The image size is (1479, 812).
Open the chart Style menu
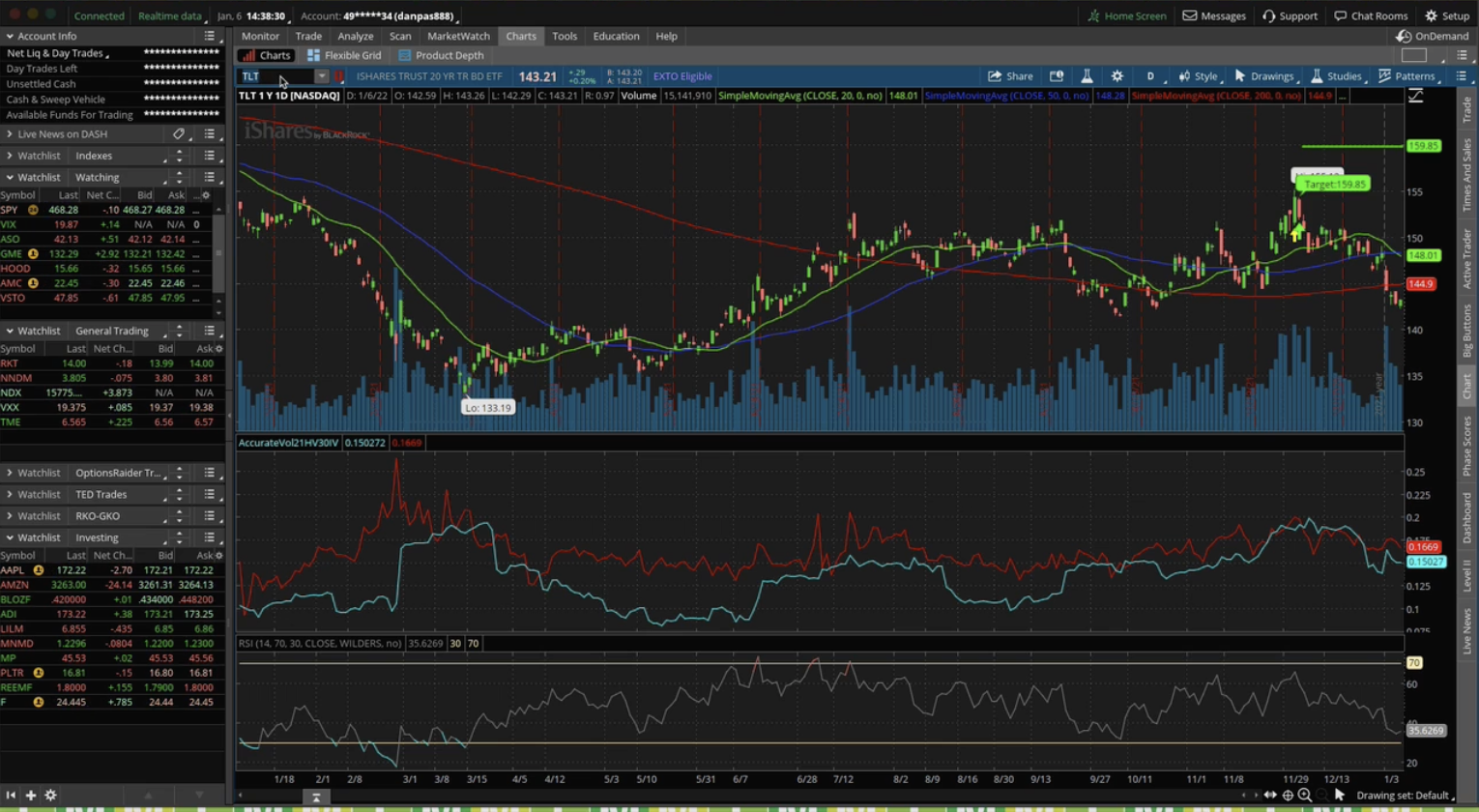tap(1198, 76)
